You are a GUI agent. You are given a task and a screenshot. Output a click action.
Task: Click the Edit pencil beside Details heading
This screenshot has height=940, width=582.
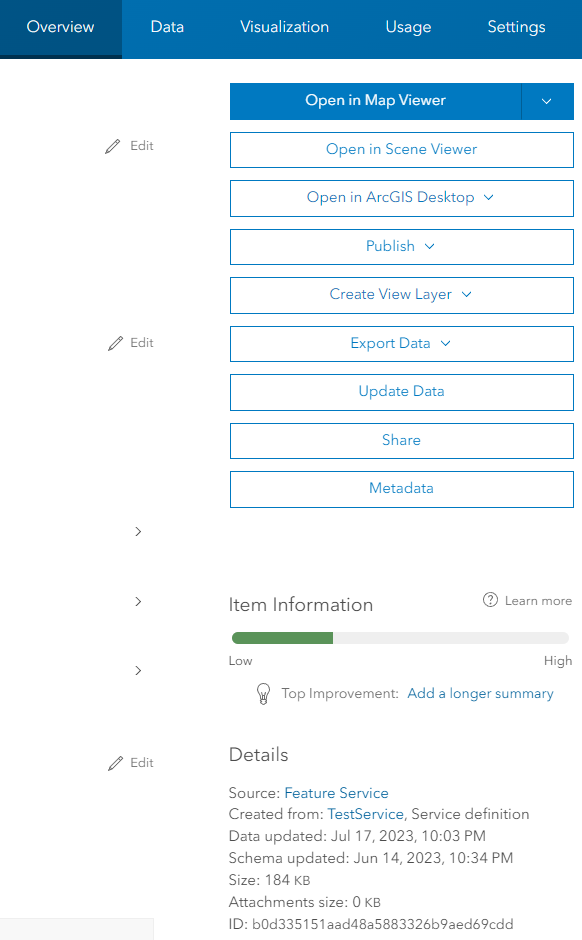coord(115,763)
